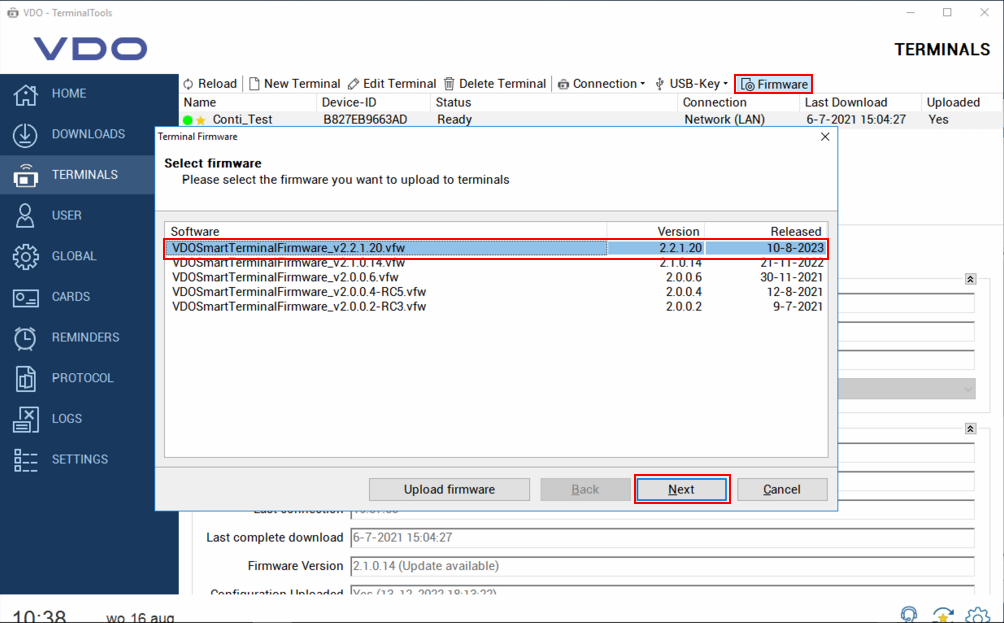Click the Name column header
The image size is (1004, 623).
pos(248,102)
